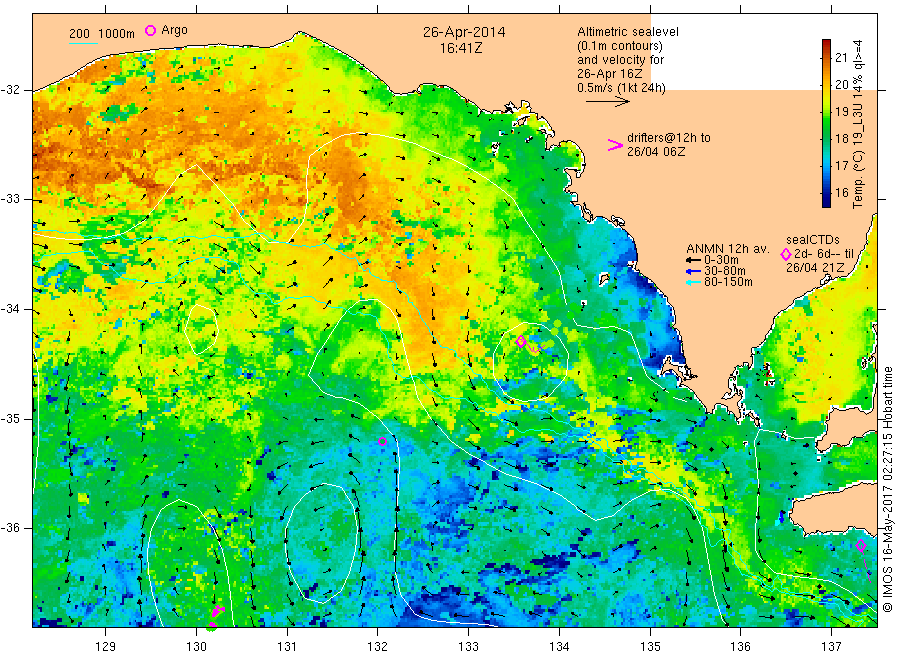The image size is (900, 660).
Task: Click the -35 latitude axis label
Action: (10, 418)
